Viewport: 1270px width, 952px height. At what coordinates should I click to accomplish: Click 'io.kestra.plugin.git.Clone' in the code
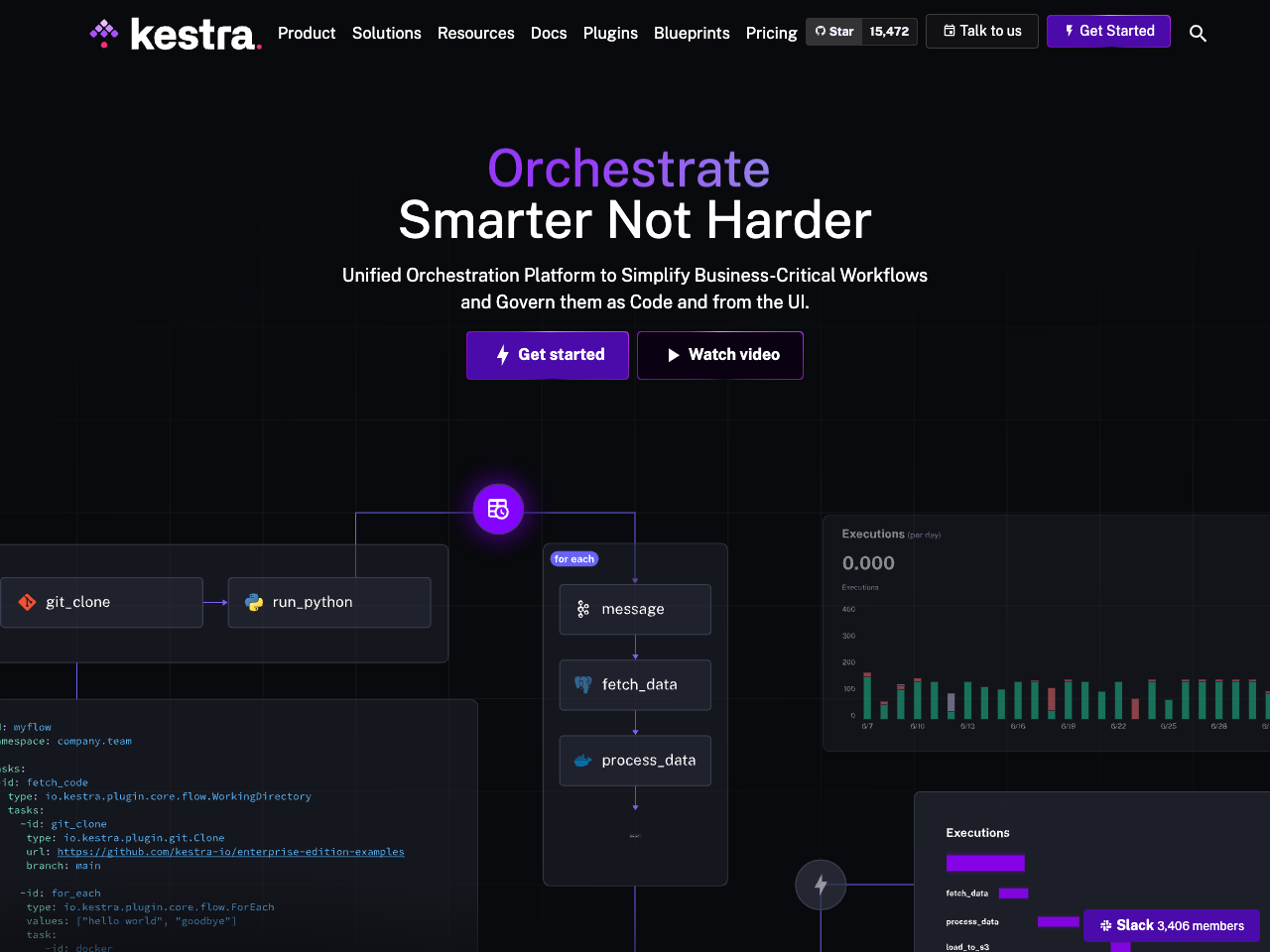144,838
